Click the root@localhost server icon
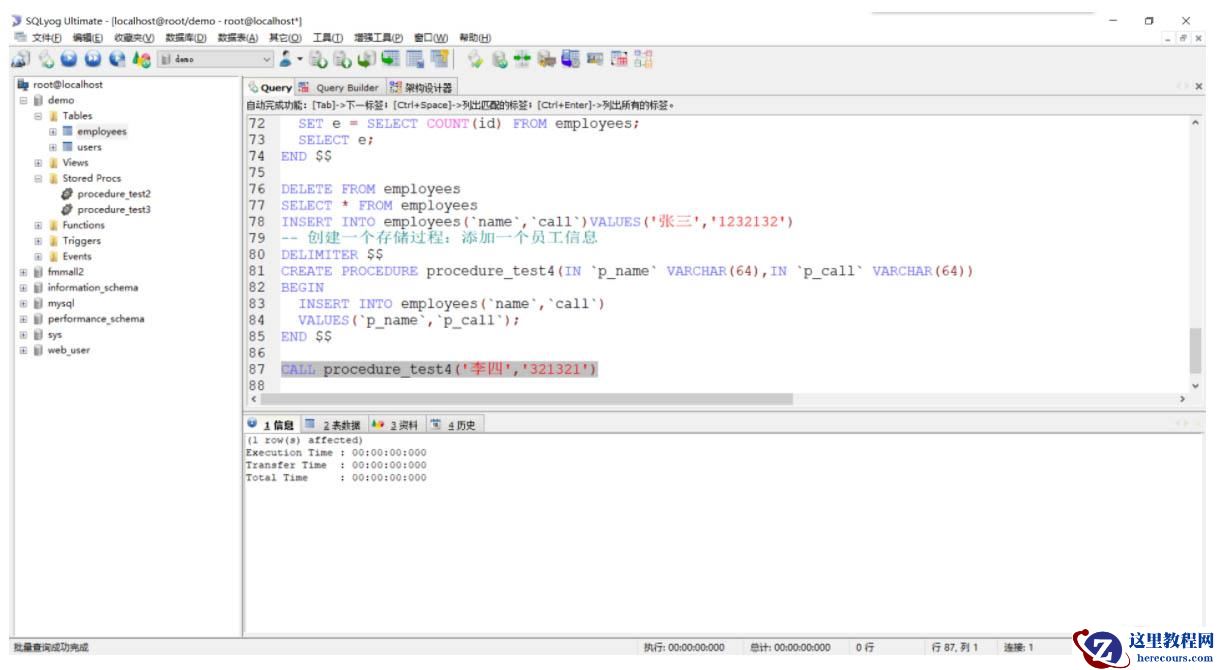 tap(23, 85)
